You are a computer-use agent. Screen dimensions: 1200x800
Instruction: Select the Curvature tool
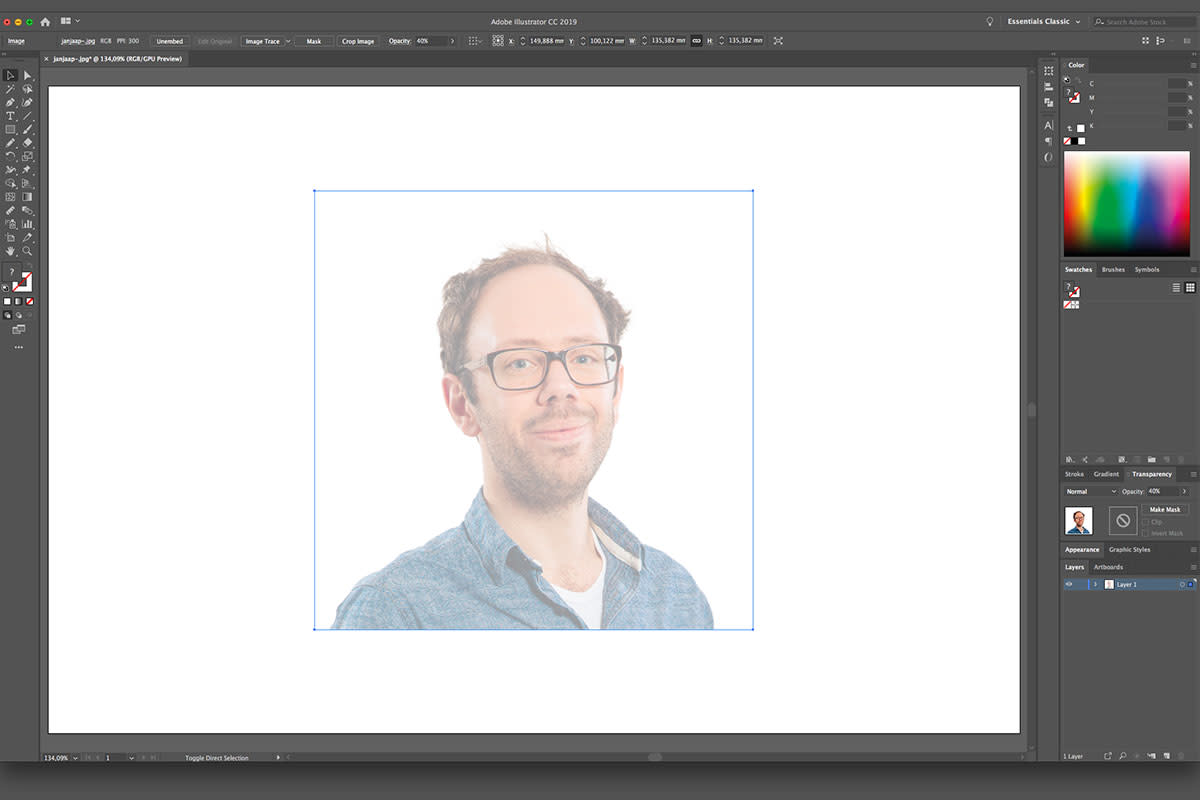point(28,102)
